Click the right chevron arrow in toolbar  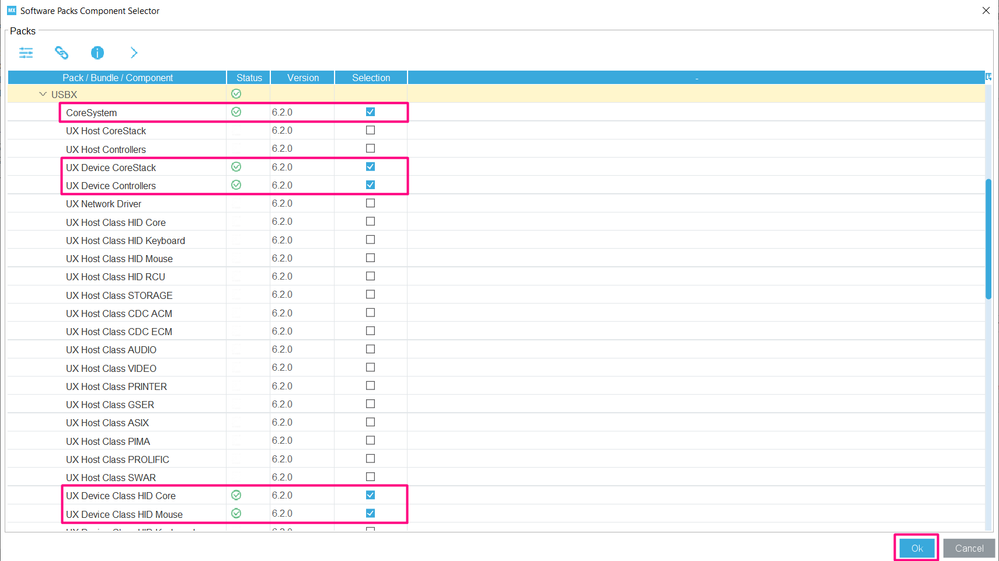pyautogui.click(x=134, y=53)
